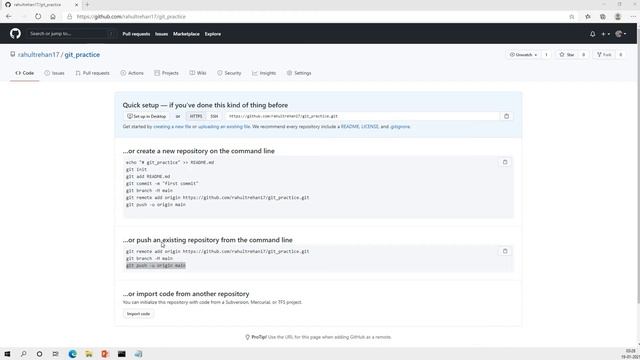
Task: Open the .gitignore link
Action: (x=400, y=127)
